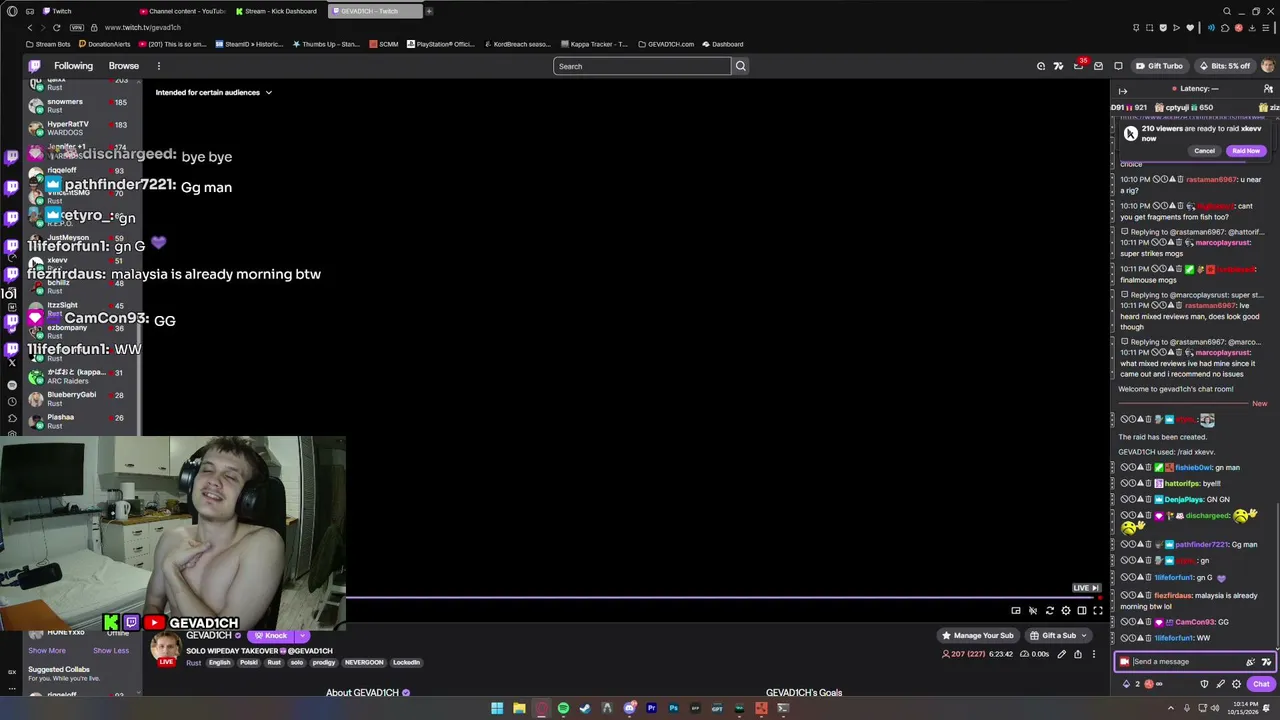This screenshot has width=1280, height=720.
Task: Focus the Twitch search field
Action: click(642, 66)
